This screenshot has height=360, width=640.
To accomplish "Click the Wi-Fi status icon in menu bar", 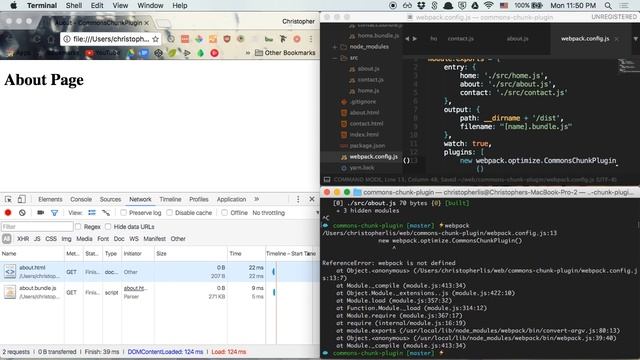I will pyautogui.click(x=489, y=5).
